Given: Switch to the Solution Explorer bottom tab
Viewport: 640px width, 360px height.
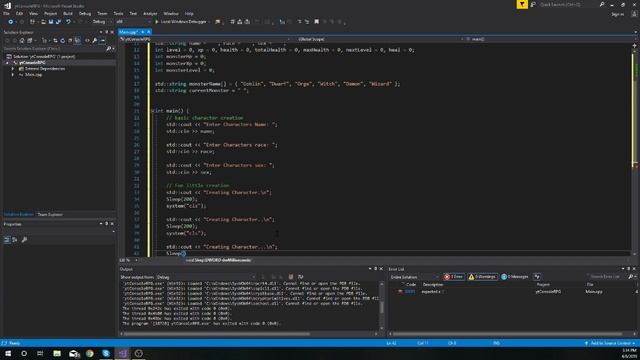Looking at the screenshot, I should [x=19, y=214].
